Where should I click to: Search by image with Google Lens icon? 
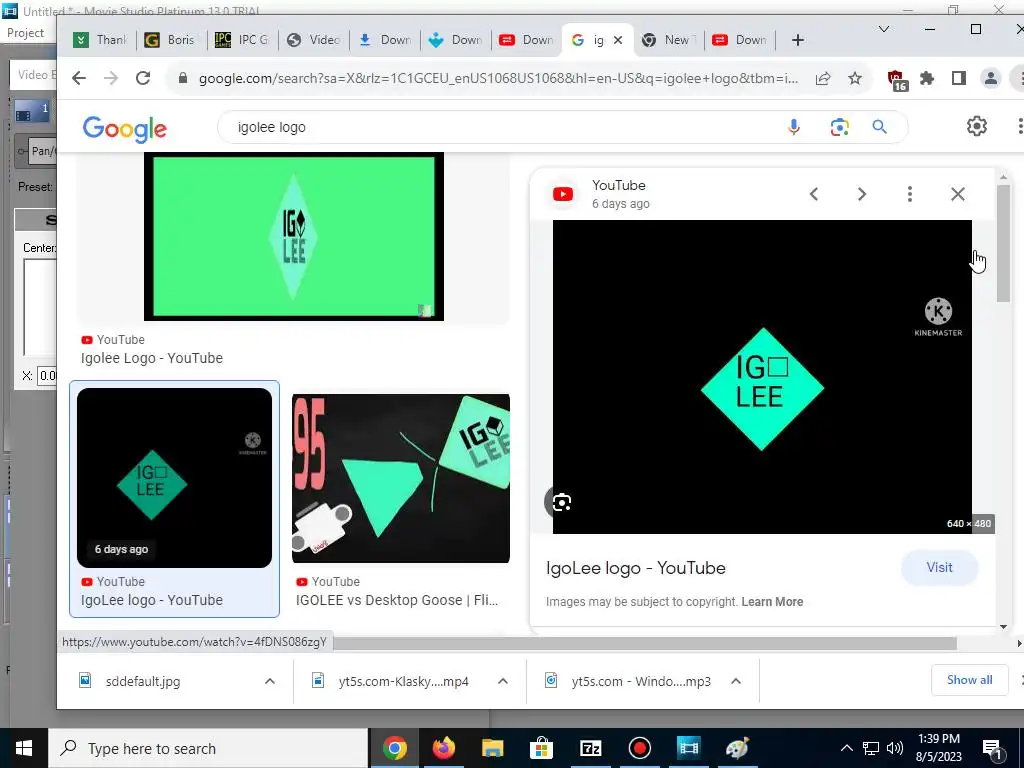(839, 127)
